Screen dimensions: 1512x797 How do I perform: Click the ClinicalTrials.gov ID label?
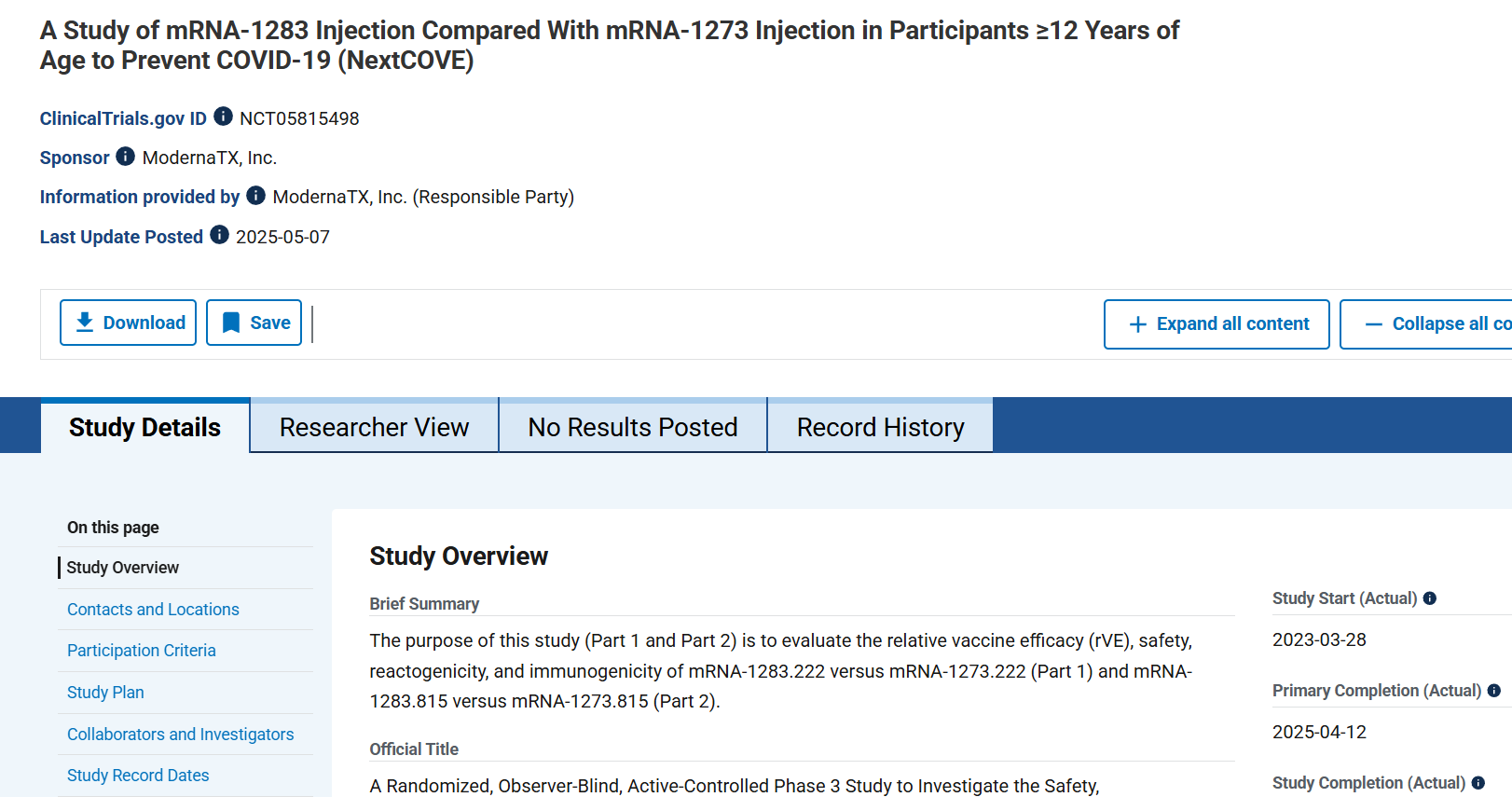123,118
